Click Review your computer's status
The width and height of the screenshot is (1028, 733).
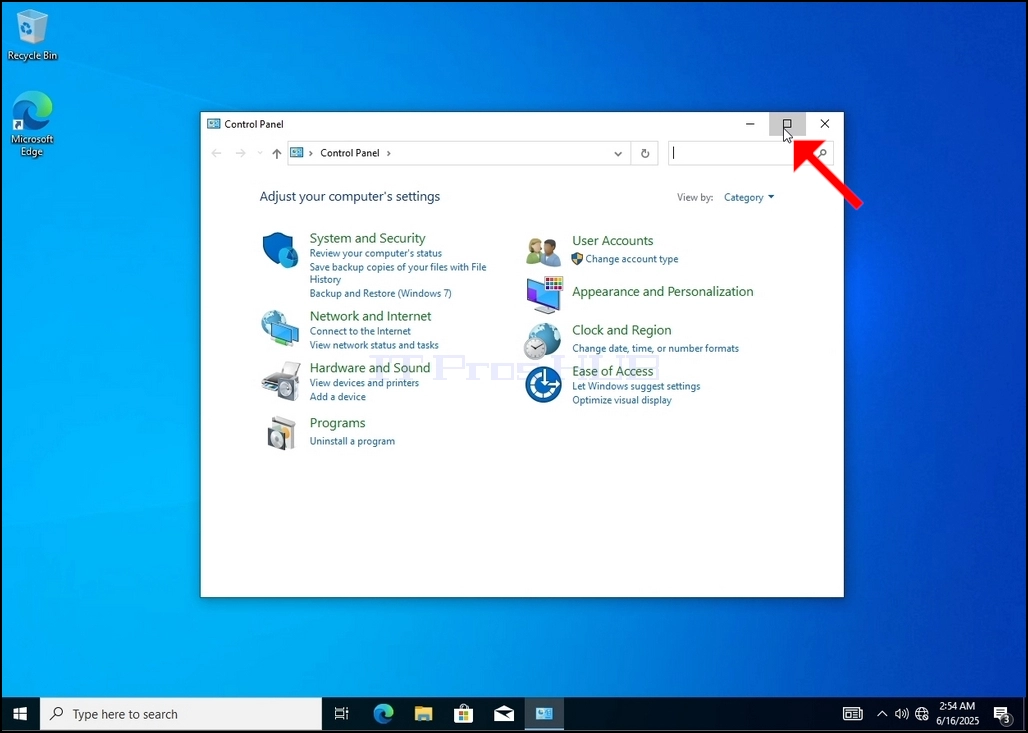376,253
